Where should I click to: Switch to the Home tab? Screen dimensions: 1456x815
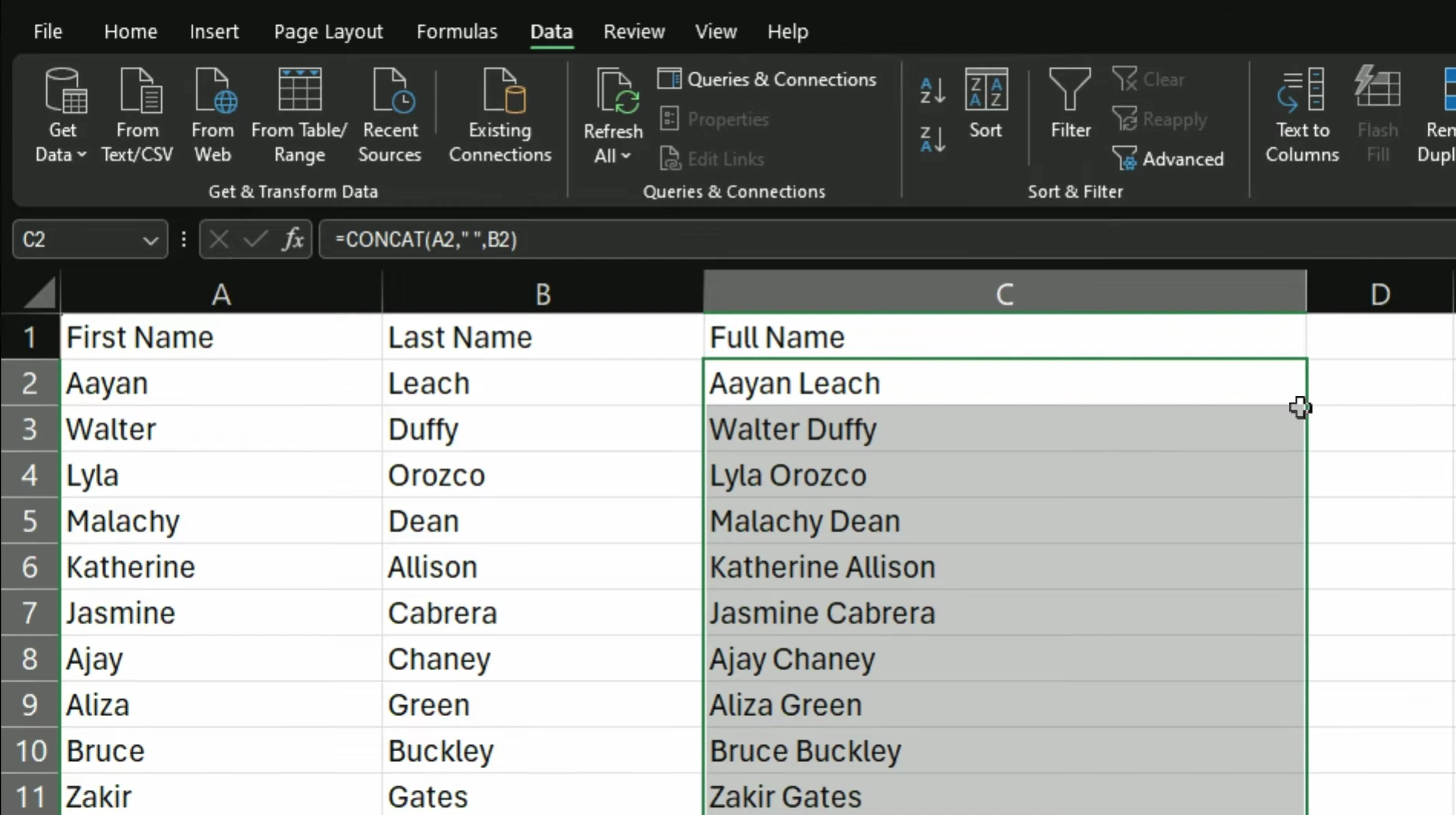click(131, 32)
